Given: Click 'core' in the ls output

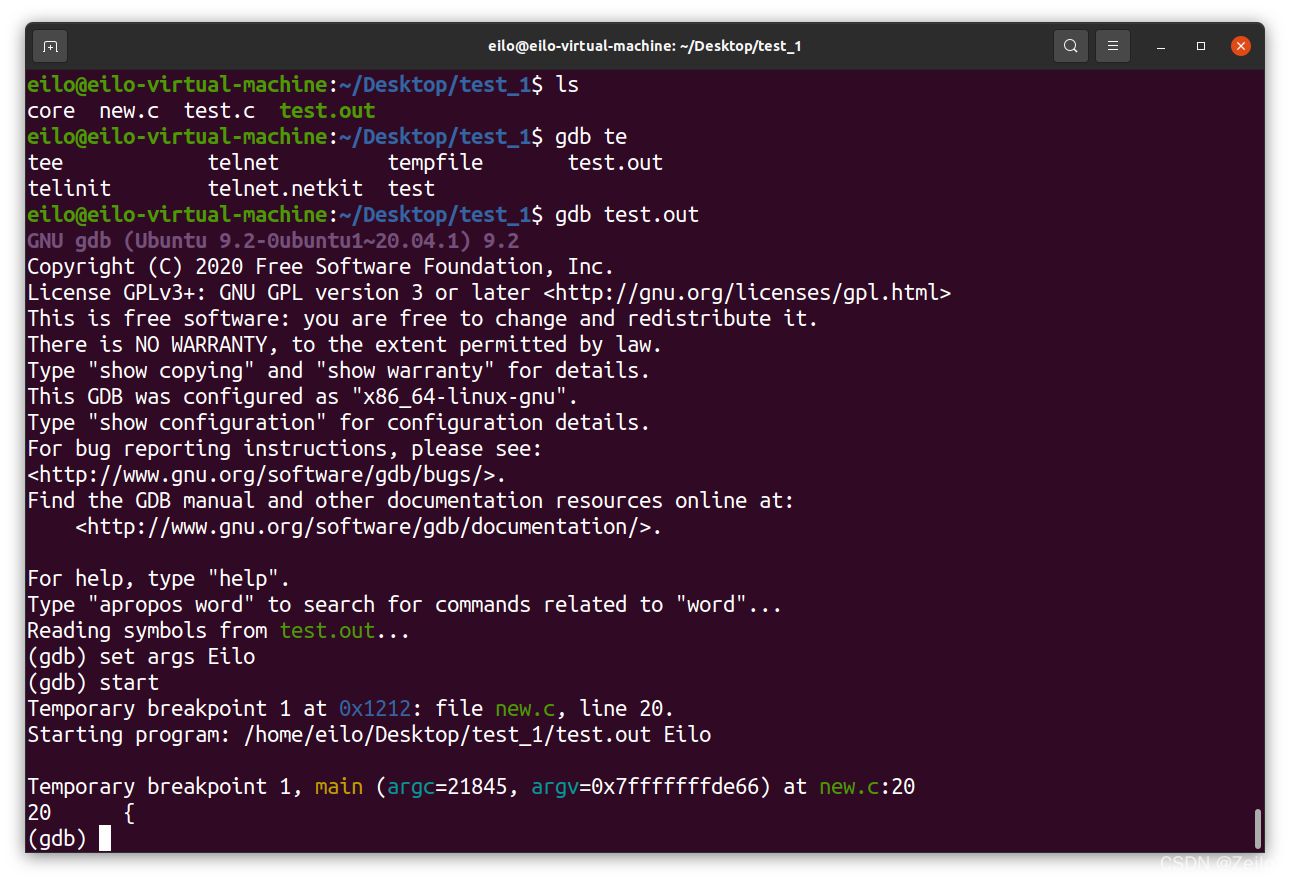Looking at the screenshot, I should [51, 111].
